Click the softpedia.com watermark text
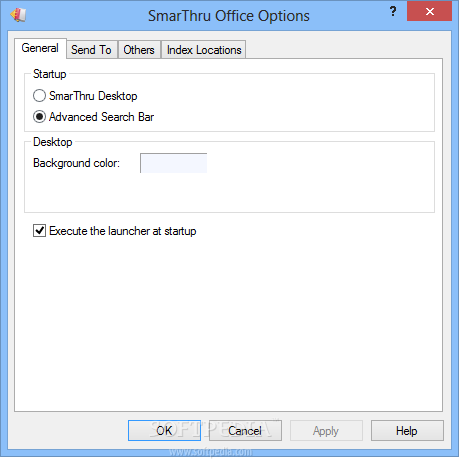This screenshot has height=470, width=459. pos(211,452)
